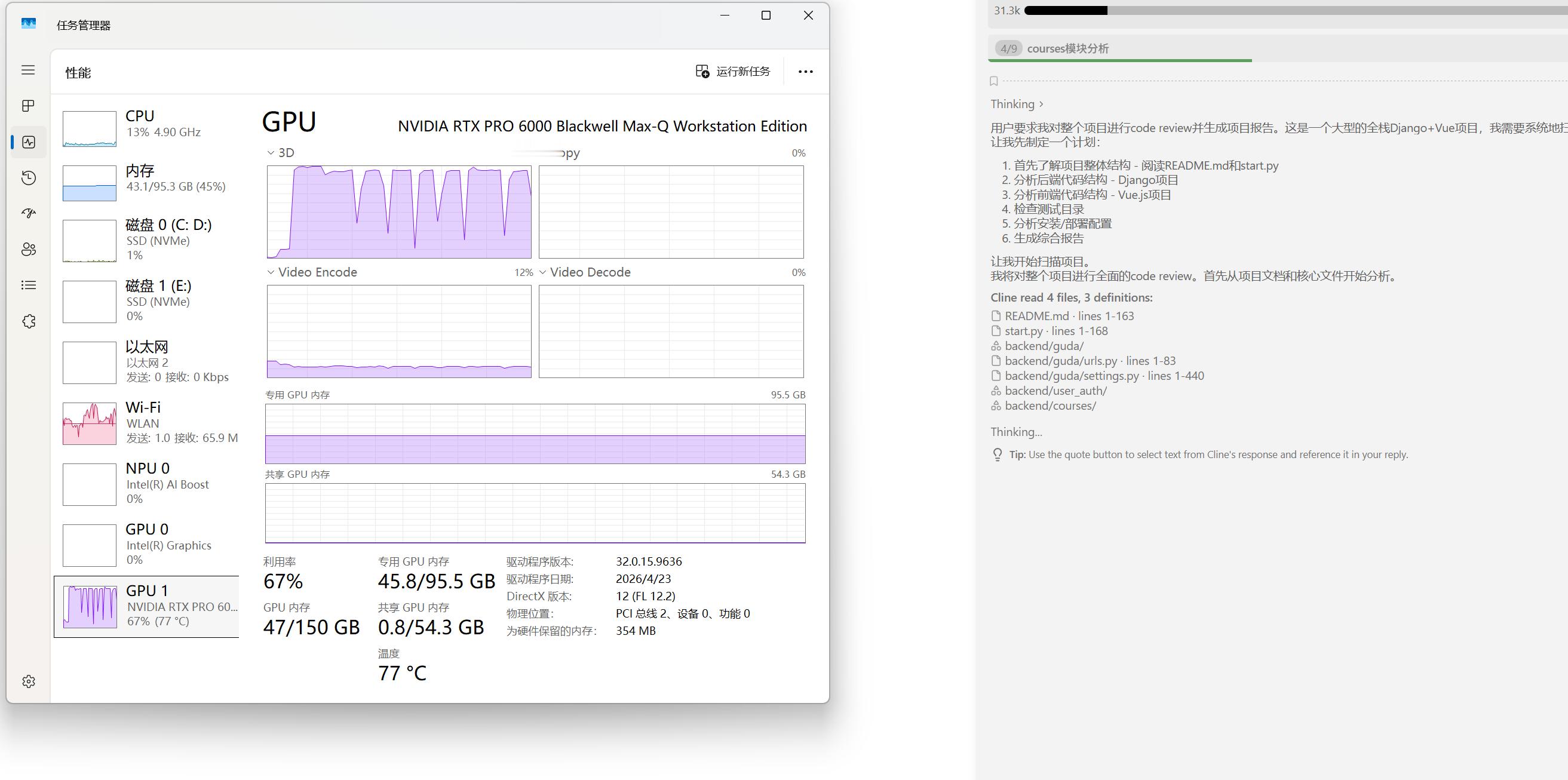Click the DirectX version 12 (FL 12.2)
The width and height of the screenshot is (1568, 780).
tap(645, 596)
